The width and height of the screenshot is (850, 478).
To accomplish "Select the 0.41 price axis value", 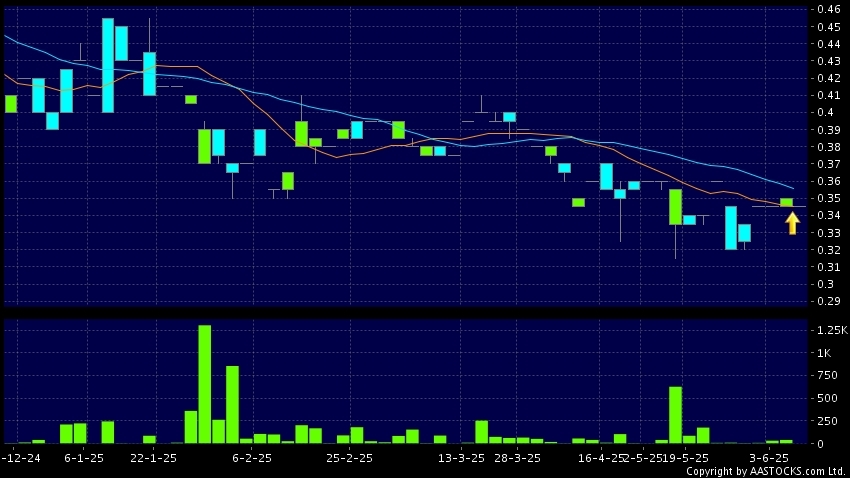I will click(x=829, y=95).
